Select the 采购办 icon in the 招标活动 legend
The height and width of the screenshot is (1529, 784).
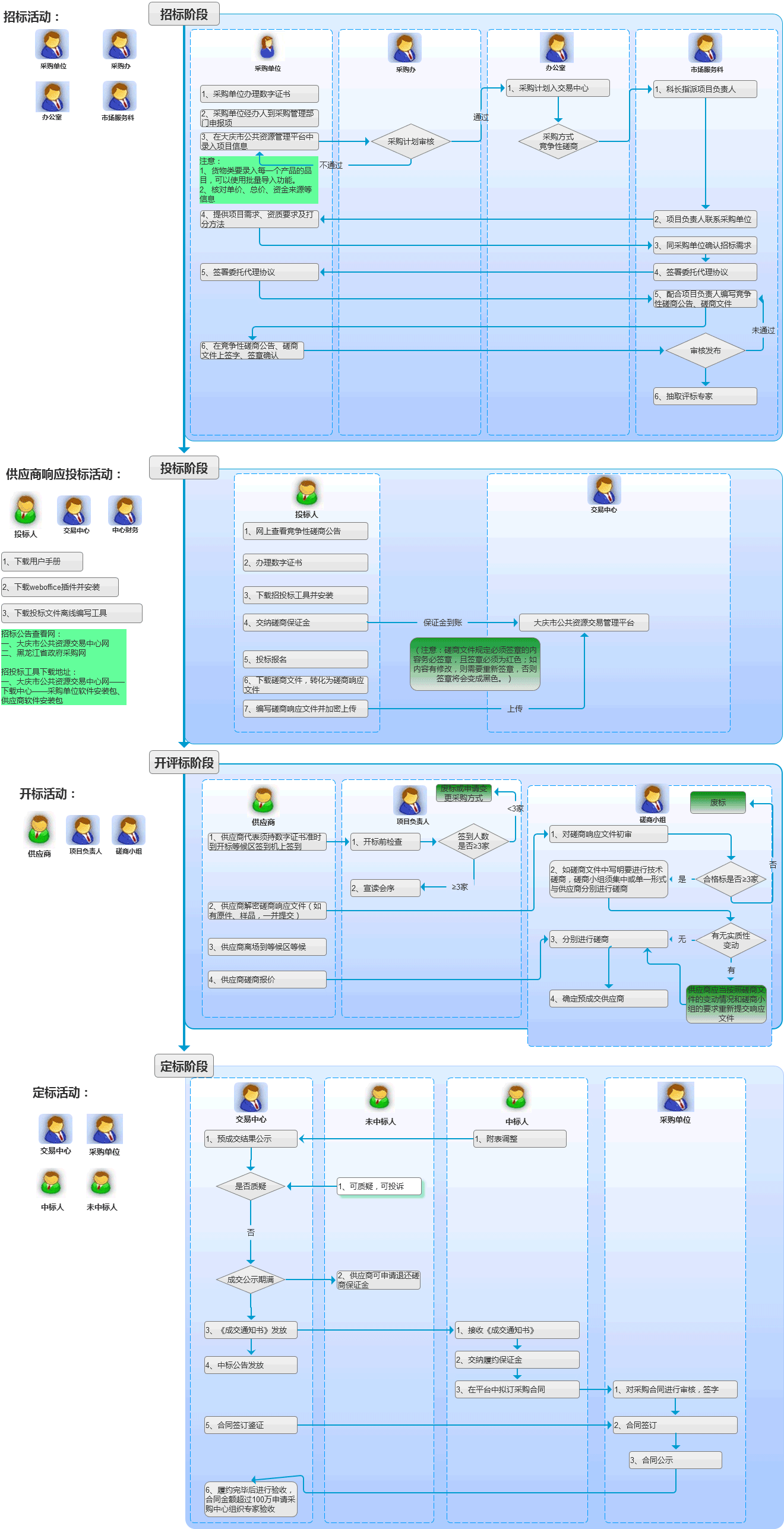tap(119, 45)
